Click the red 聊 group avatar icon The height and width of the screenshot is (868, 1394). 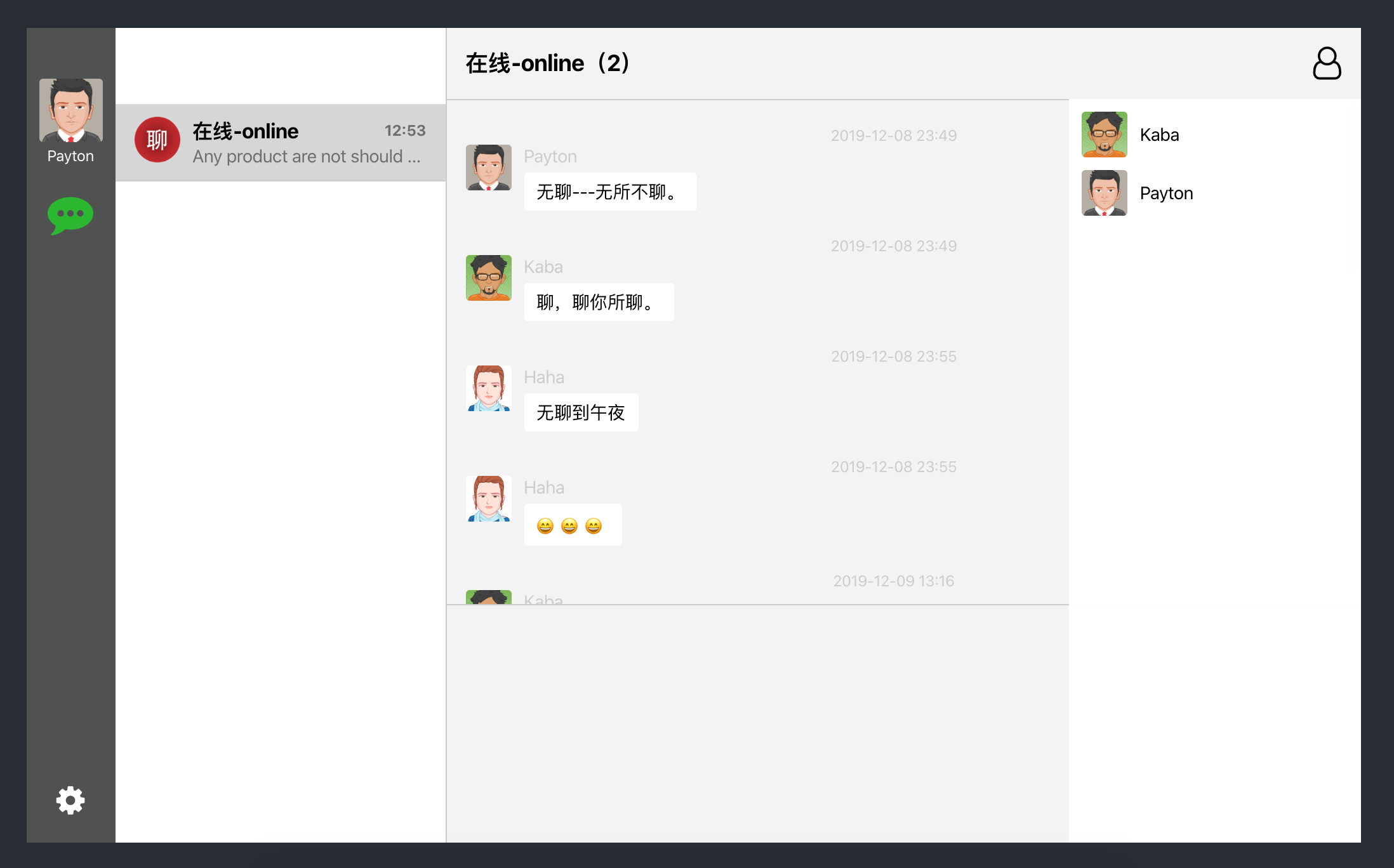(x=157, y=140)
